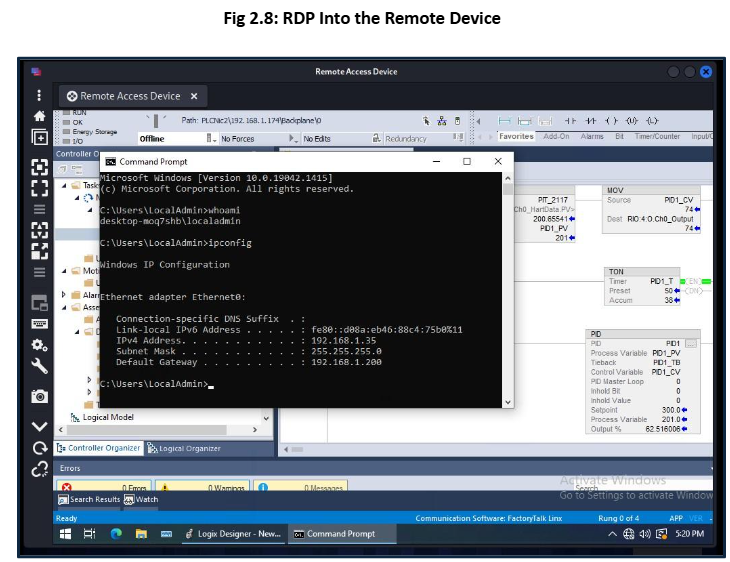
Task: Expand the Alarms folder tree node
Action: (x=64, y=295)
